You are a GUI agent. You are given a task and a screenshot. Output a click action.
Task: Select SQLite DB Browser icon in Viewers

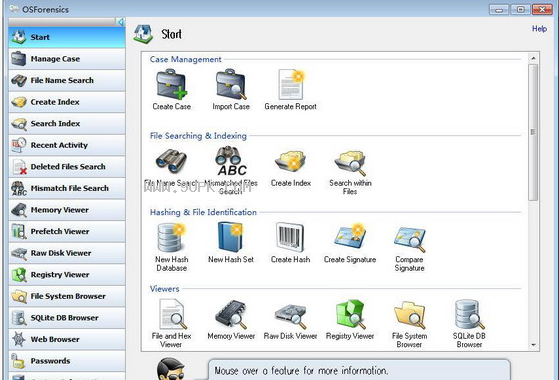click(x=469, y=314)
